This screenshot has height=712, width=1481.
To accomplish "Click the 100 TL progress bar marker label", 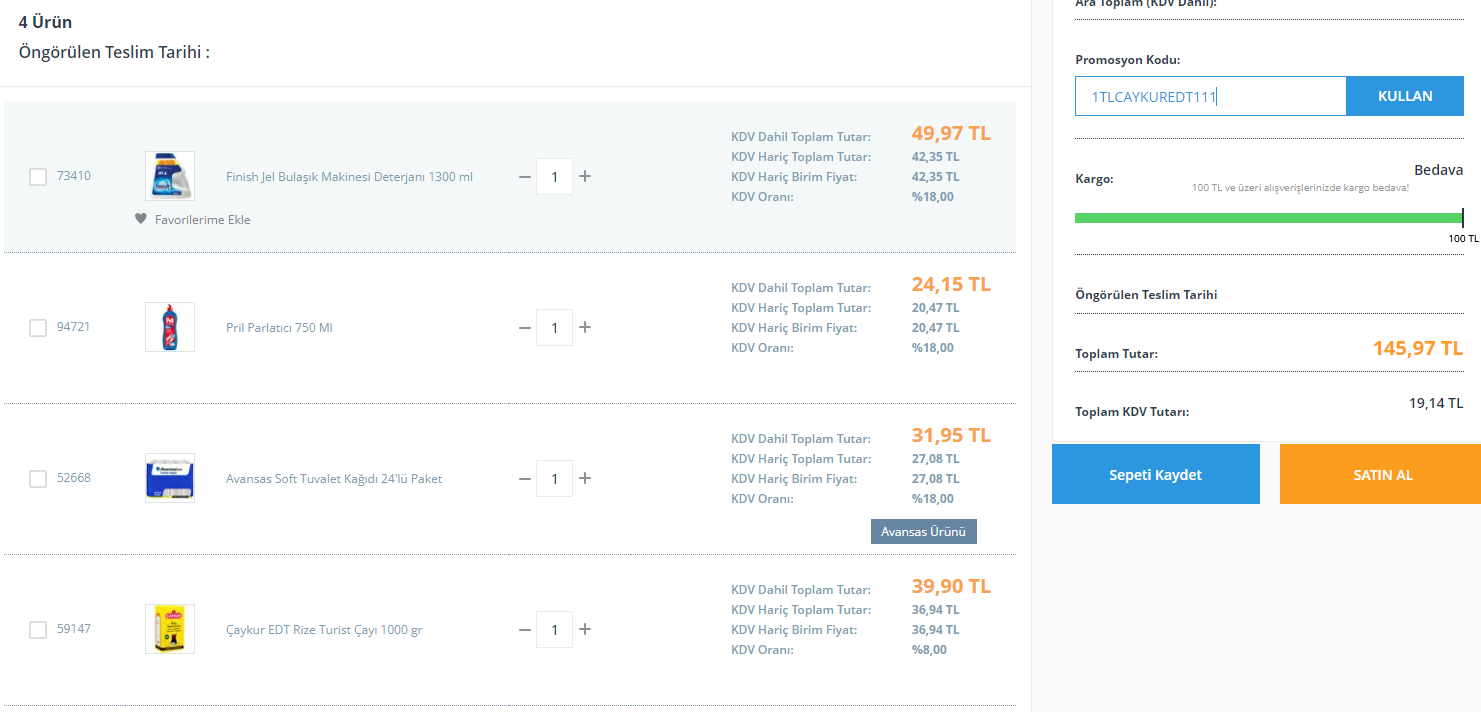I will tap(1464, 238).
